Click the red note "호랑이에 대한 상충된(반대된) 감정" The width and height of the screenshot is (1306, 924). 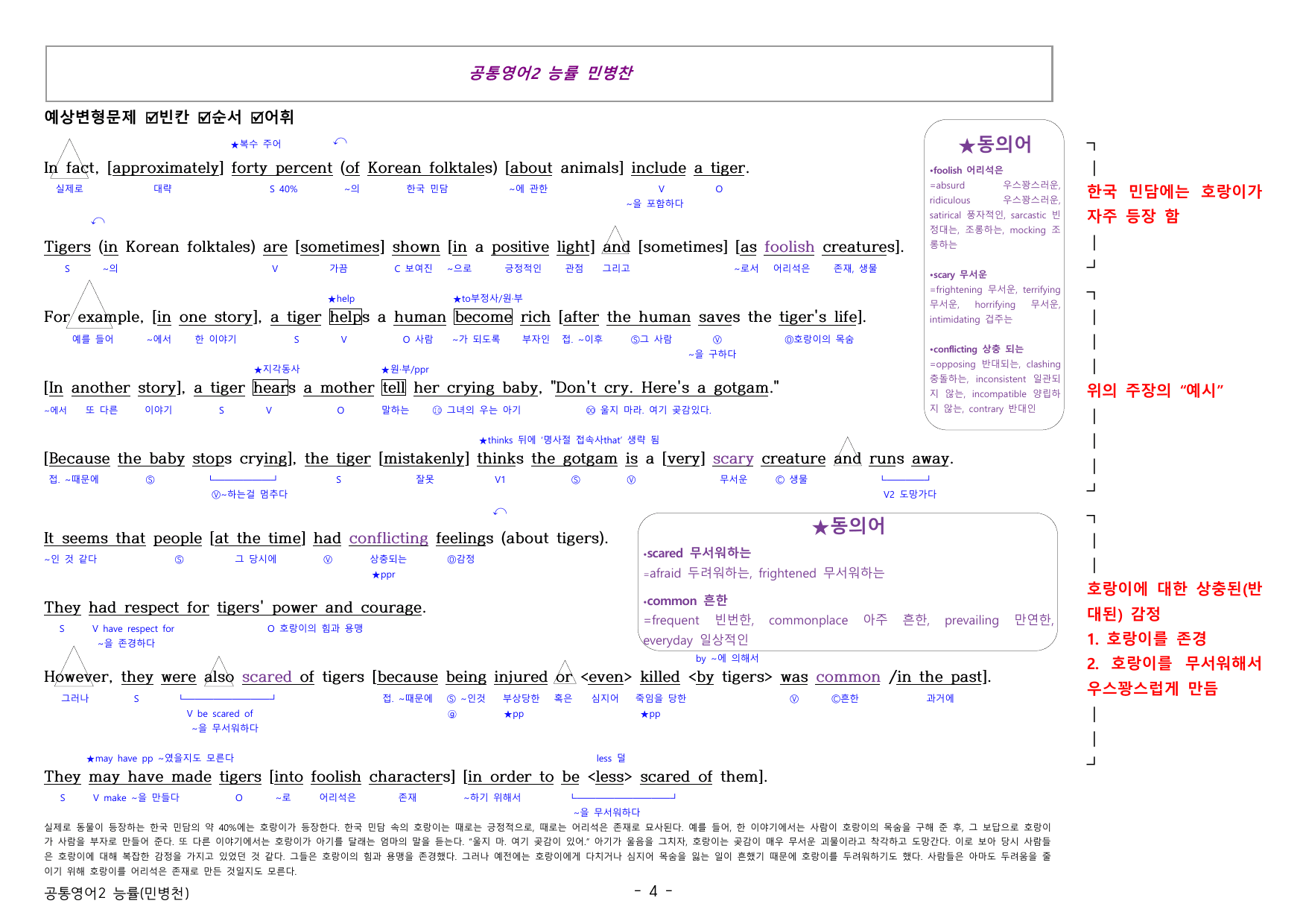tap(1174, 601)
